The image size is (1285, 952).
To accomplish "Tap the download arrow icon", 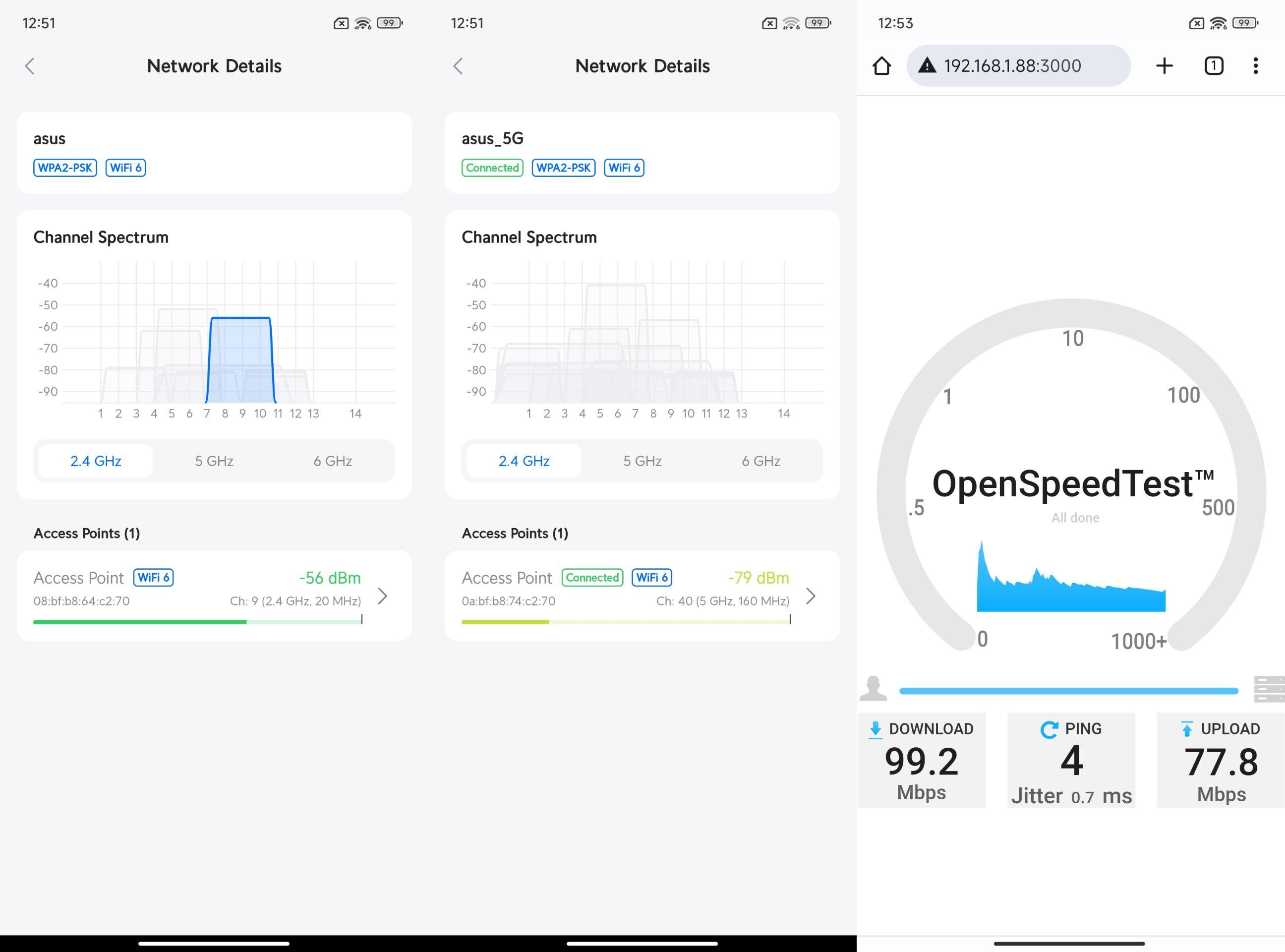I will tap(875, 729).
